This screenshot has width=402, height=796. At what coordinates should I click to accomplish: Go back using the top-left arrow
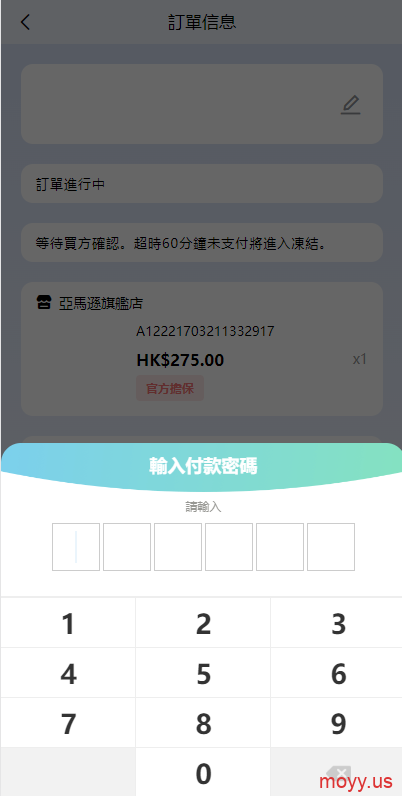[x=25, y=22]
